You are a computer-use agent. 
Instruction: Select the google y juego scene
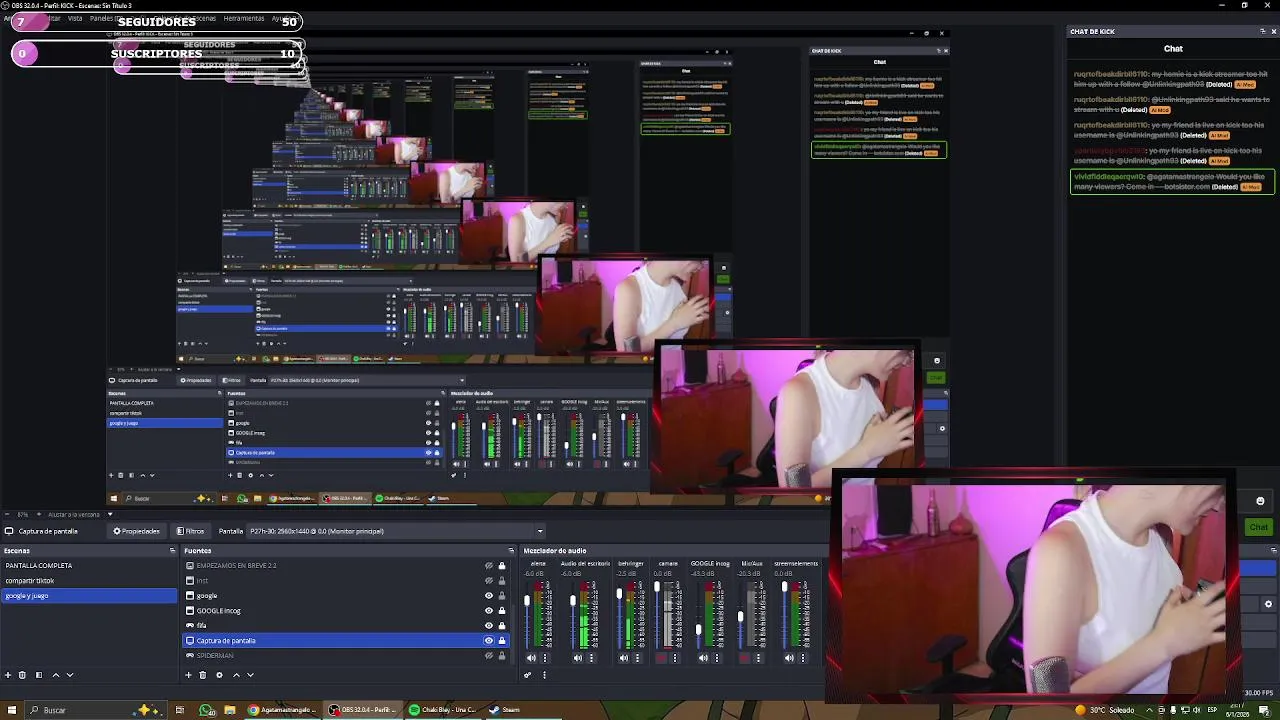pyautogui.click(x=89, y=596)
